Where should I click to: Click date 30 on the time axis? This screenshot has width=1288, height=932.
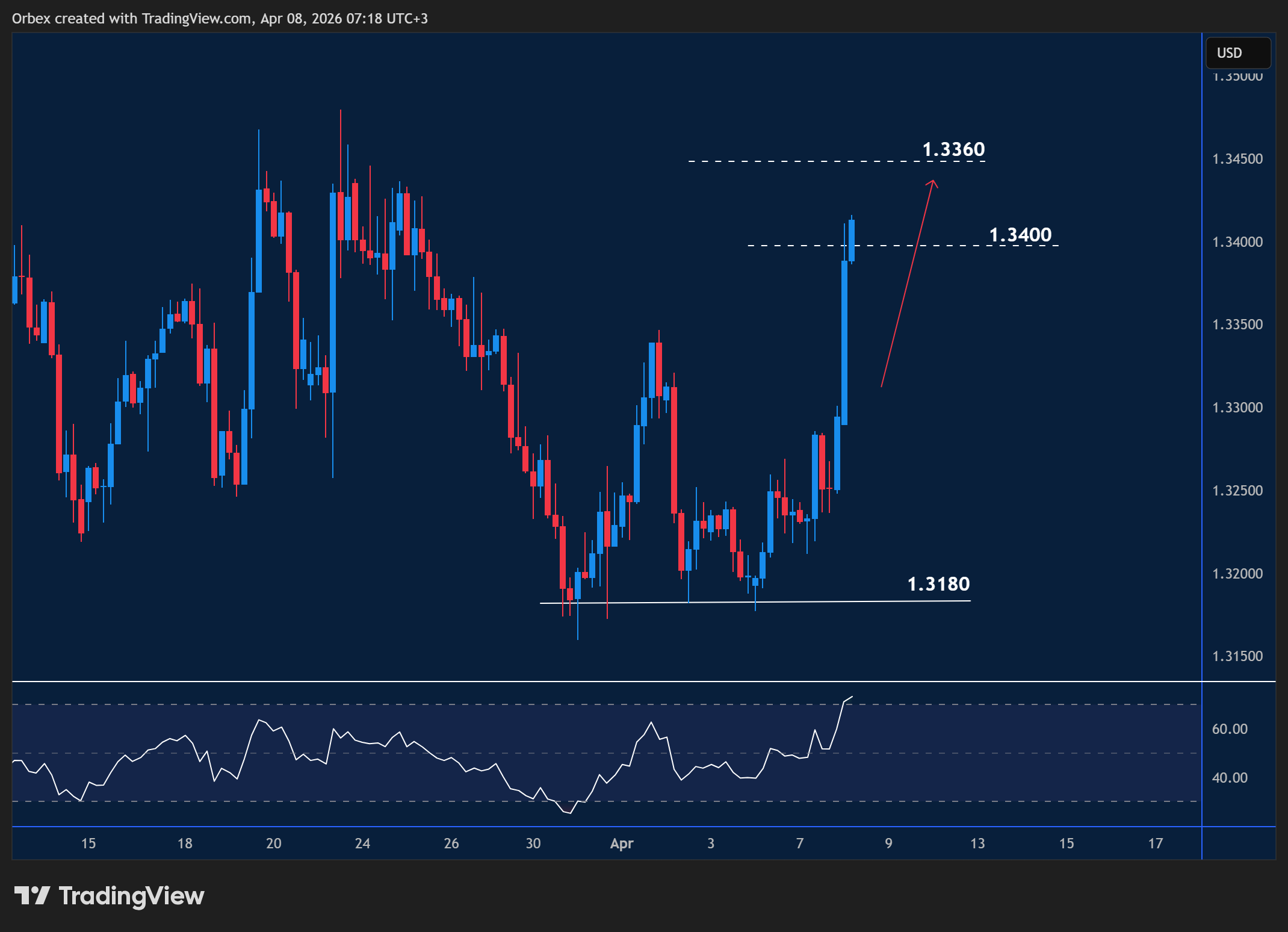pyautogui.click(x=532, y=843)
